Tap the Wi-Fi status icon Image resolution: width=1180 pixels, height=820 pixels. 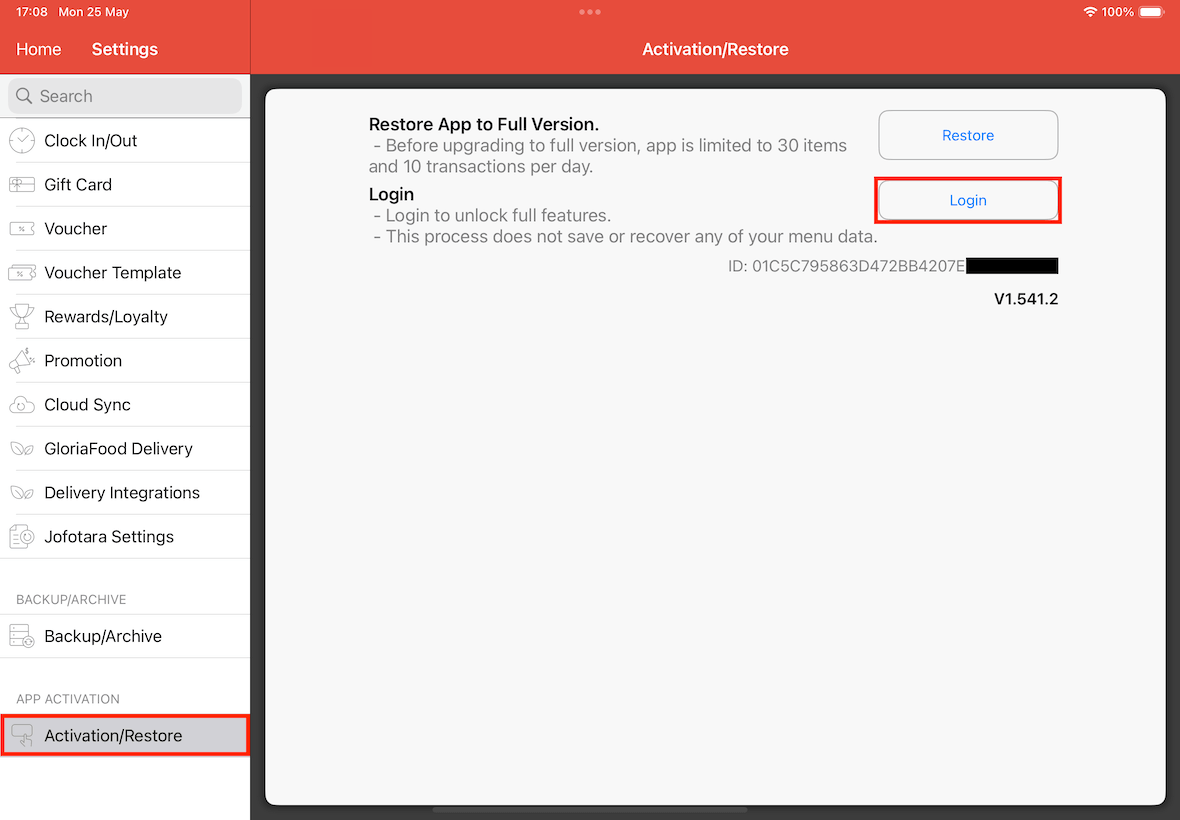1090,12
